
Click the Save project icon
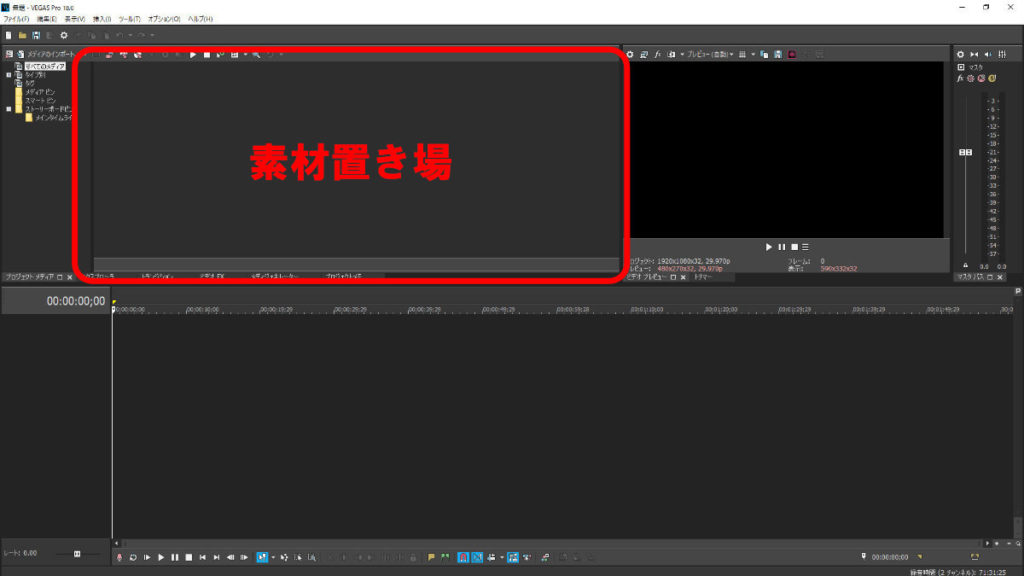(x=36, y=35)
